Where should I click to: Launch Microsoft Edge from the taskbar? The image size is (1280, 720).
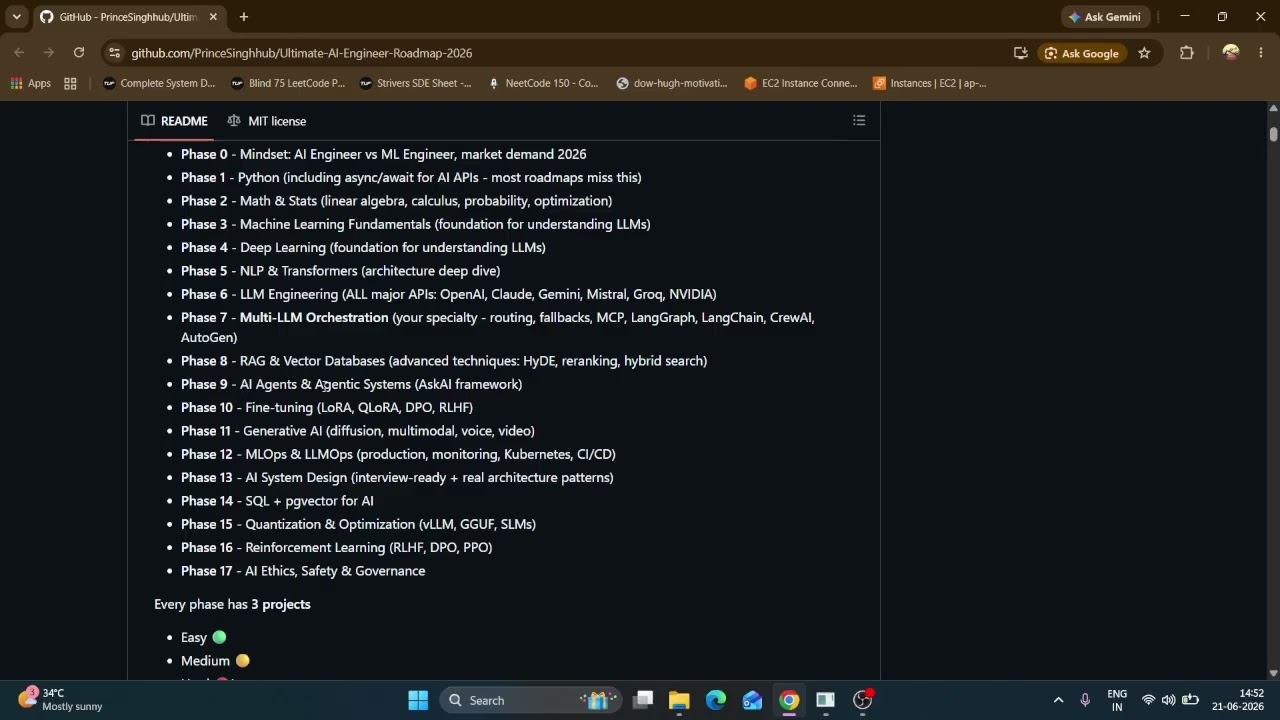pyautogui.click(x=716, y=700)
